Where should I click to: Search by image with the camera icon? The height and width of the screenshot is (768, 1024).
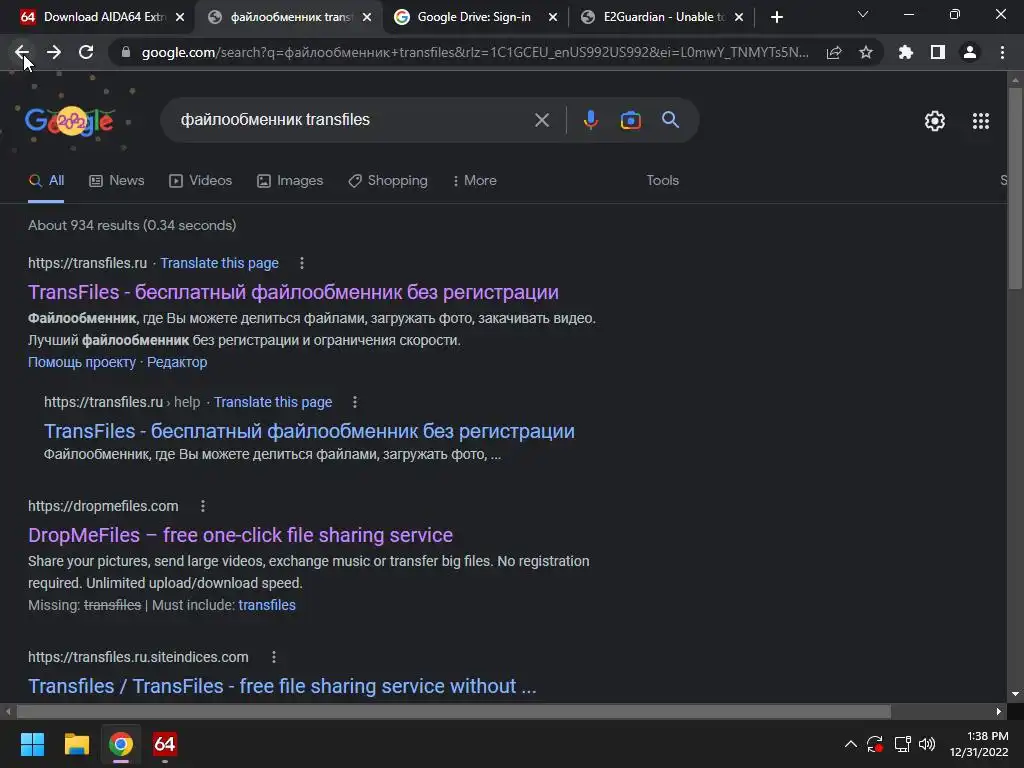point(630,120)
